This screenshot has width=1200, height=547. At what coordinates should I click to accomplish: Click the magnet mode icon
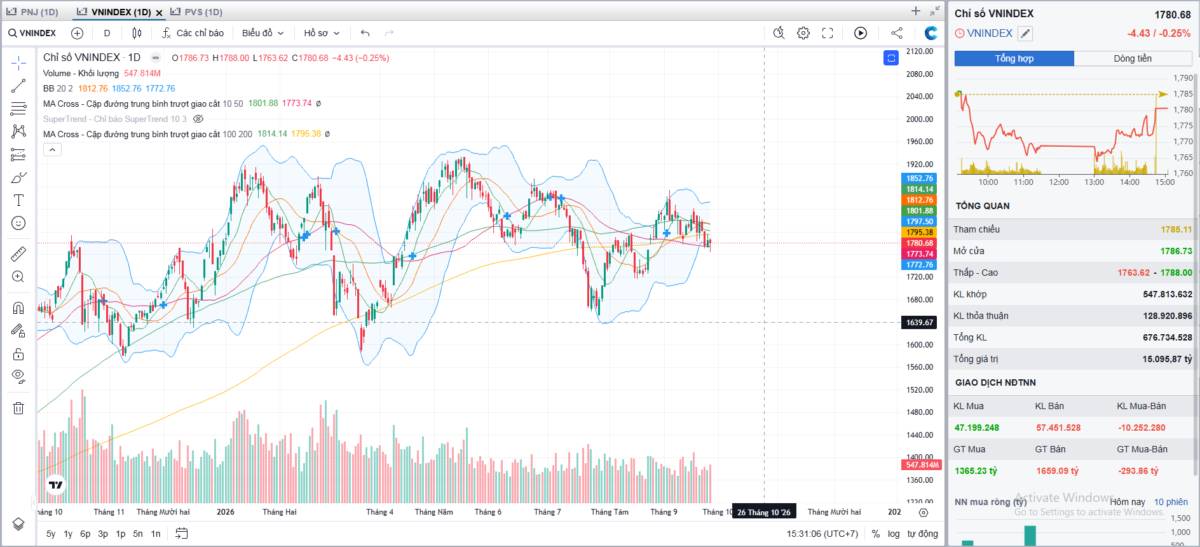tap(18, 308)
